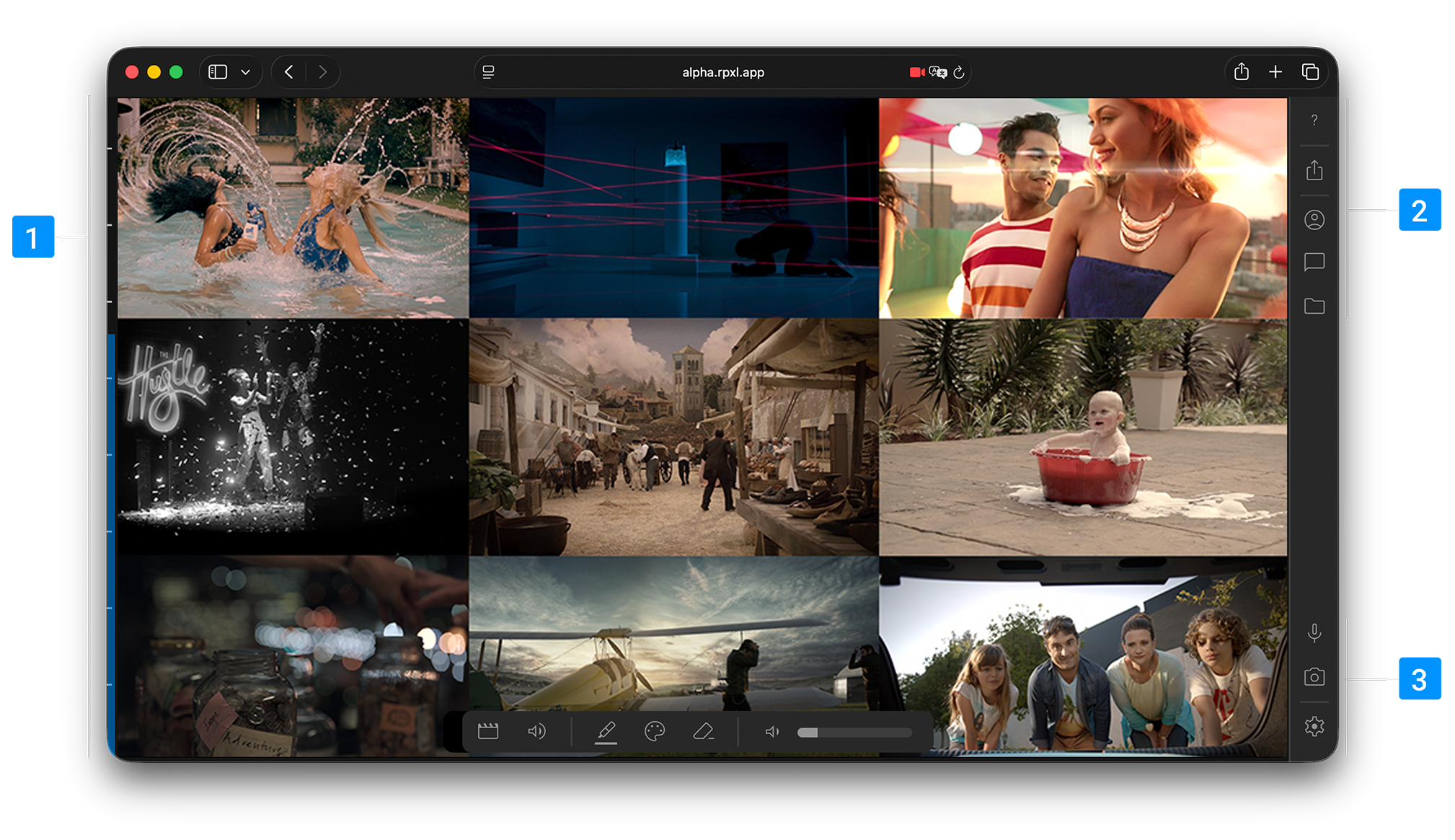This screenshot has height=840, width=1455.
Task: Open the color palette picker
Action: coord(654,731)
